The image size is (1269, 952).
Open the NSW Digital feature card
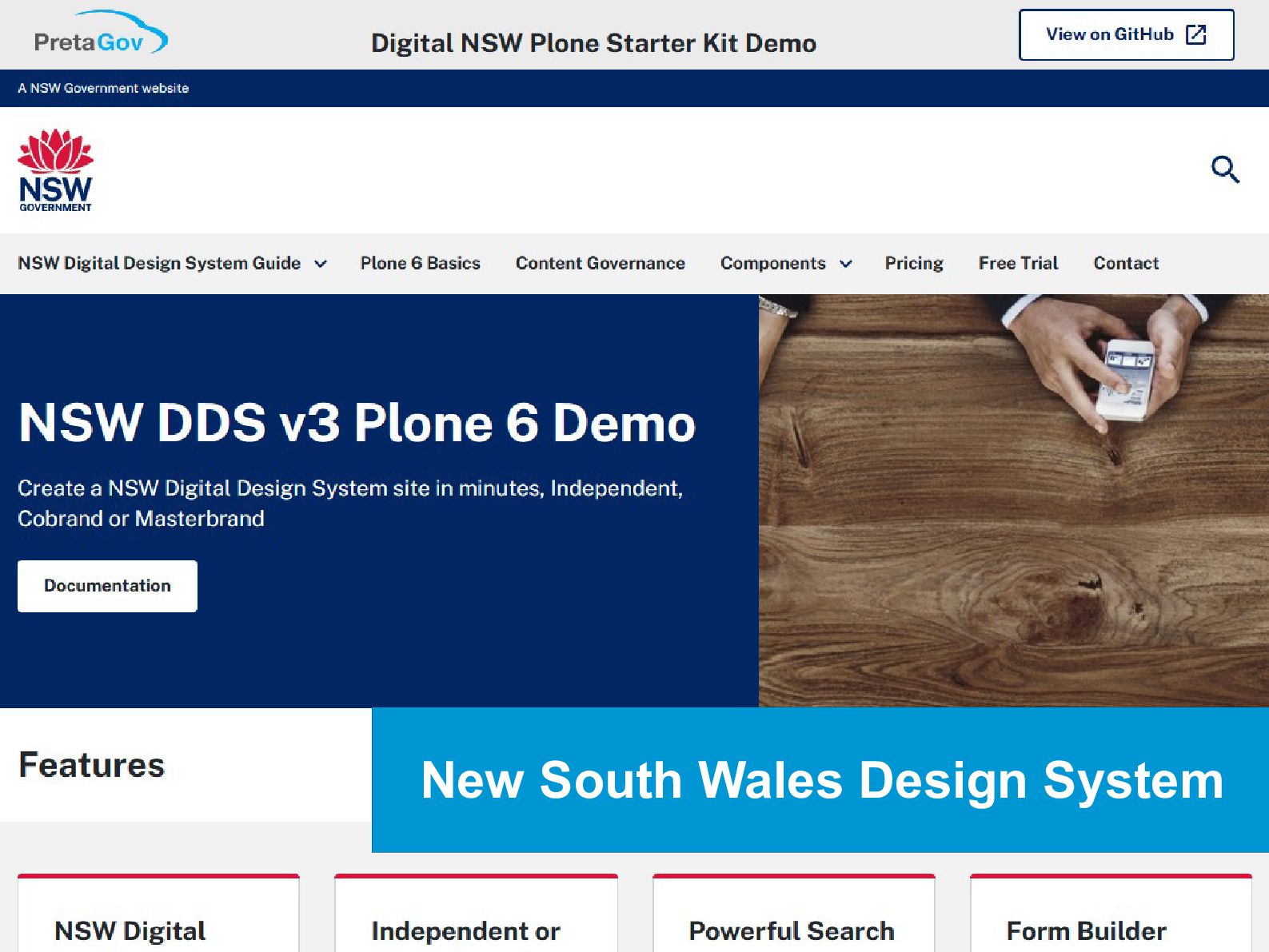click(x=158, y=914)
